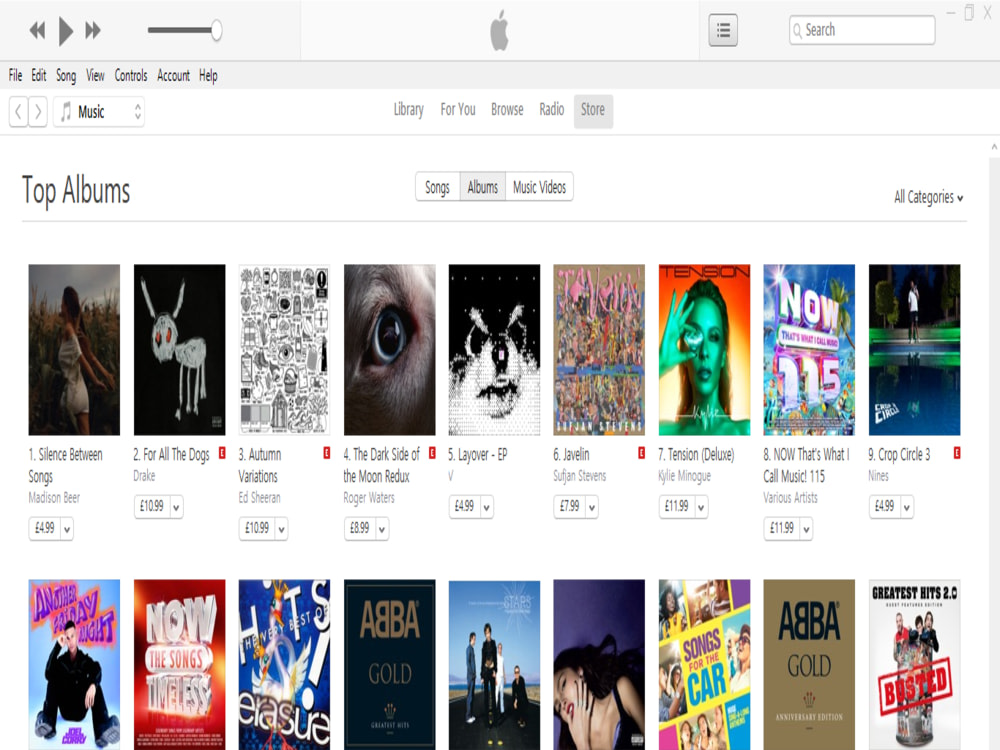Switch to the Songs view

437,186
